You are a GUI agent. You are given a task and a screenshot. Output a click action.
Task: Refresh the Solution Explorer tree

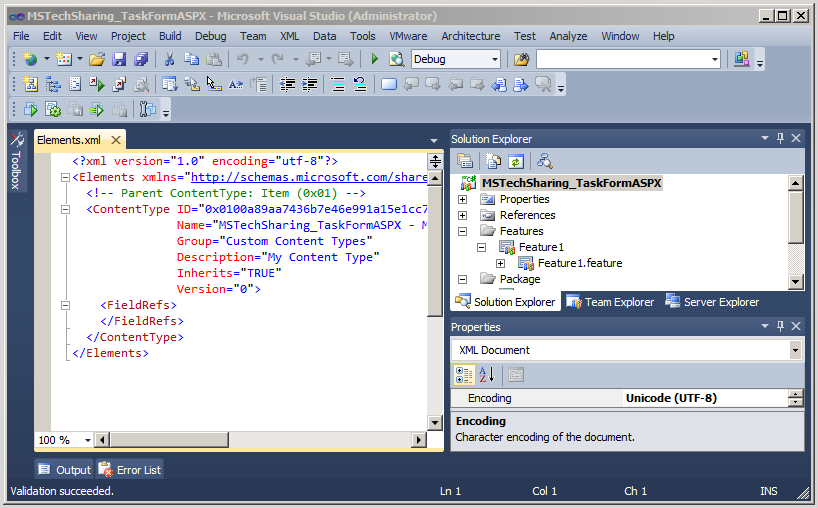pos(516,161)
